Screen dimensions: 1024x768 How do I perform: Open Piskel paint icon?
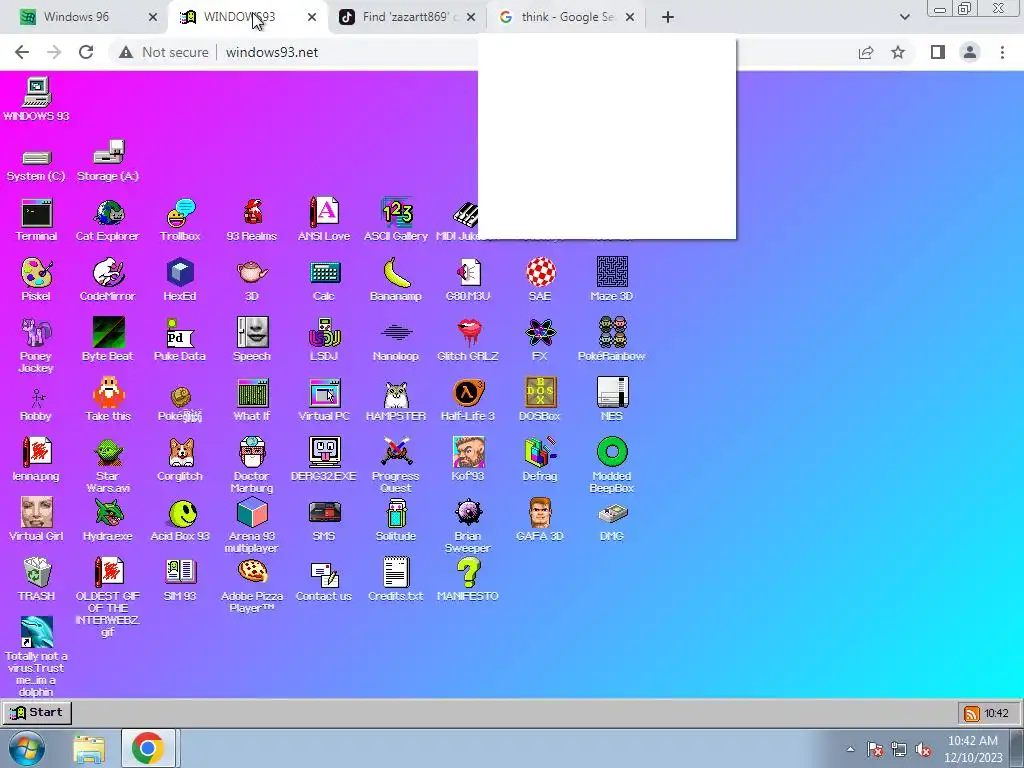point(36,280)
